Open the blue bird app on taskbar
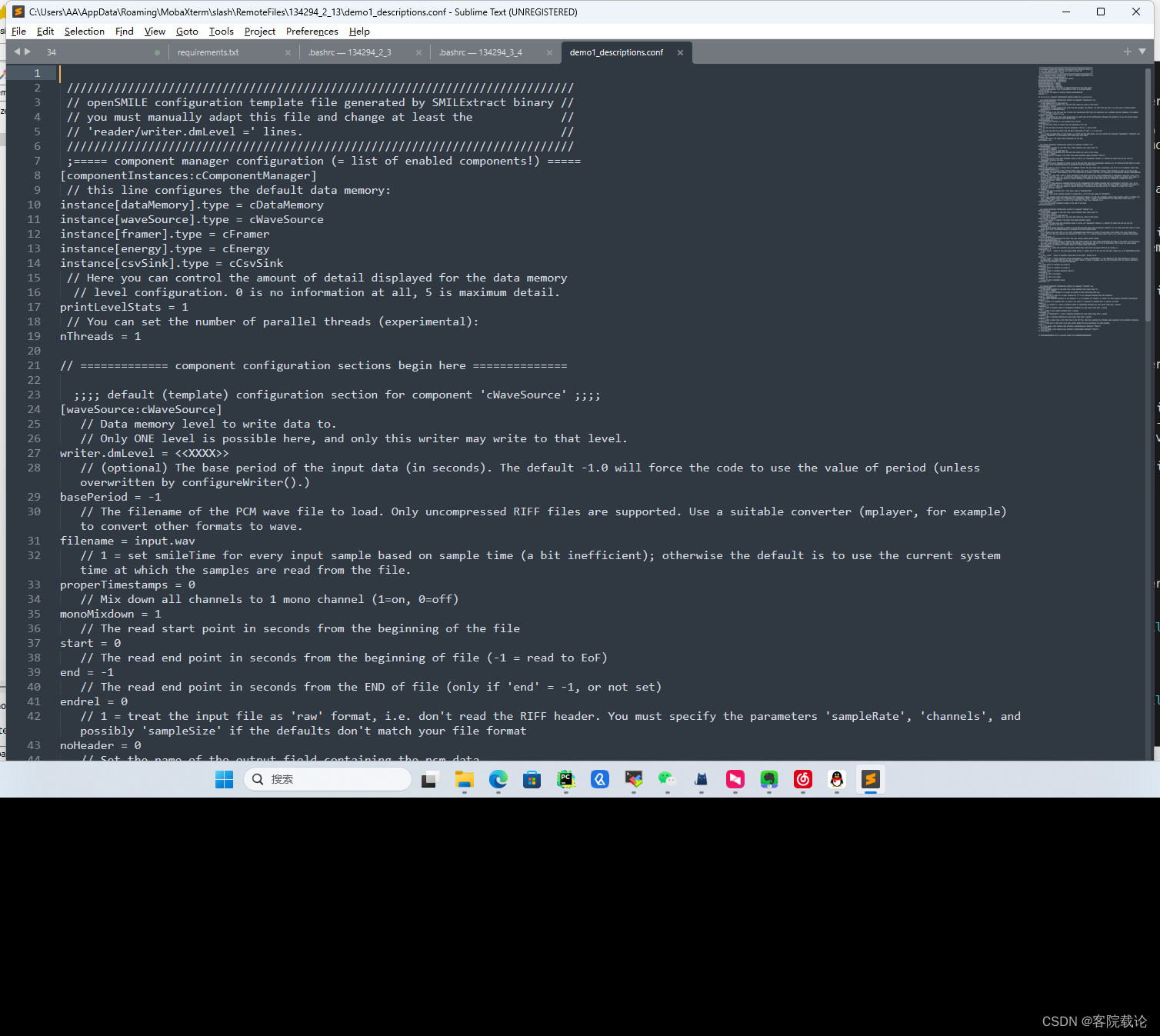The height and width of the screenshot is (1036, 1160). coord(600,779)
